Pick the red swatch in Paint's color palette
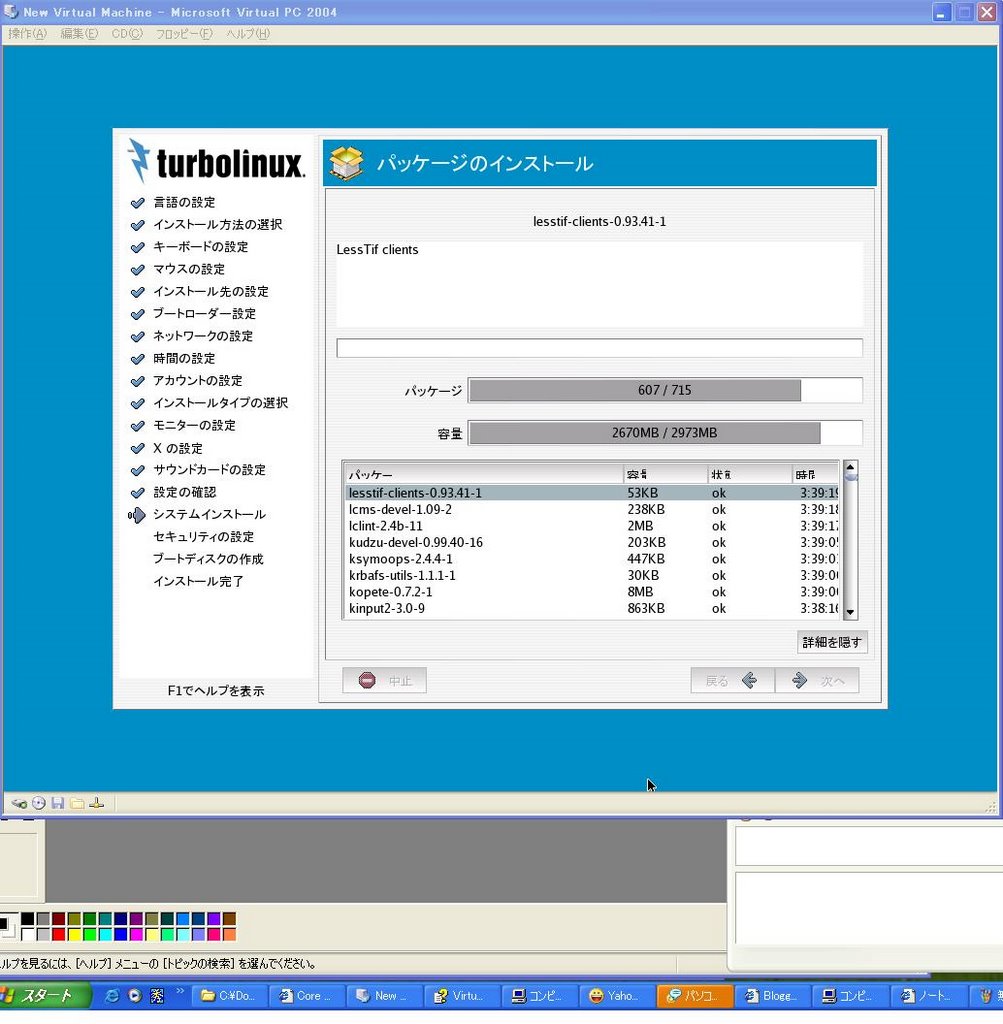 (x=59, y=935)
